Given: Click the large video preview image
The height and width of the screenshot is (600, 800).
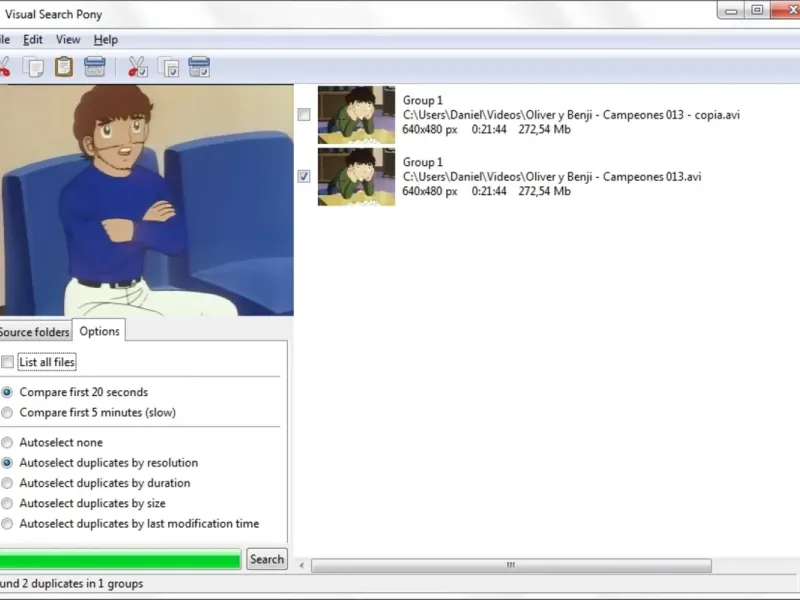Looking at the screenshot, I should 146,200.
